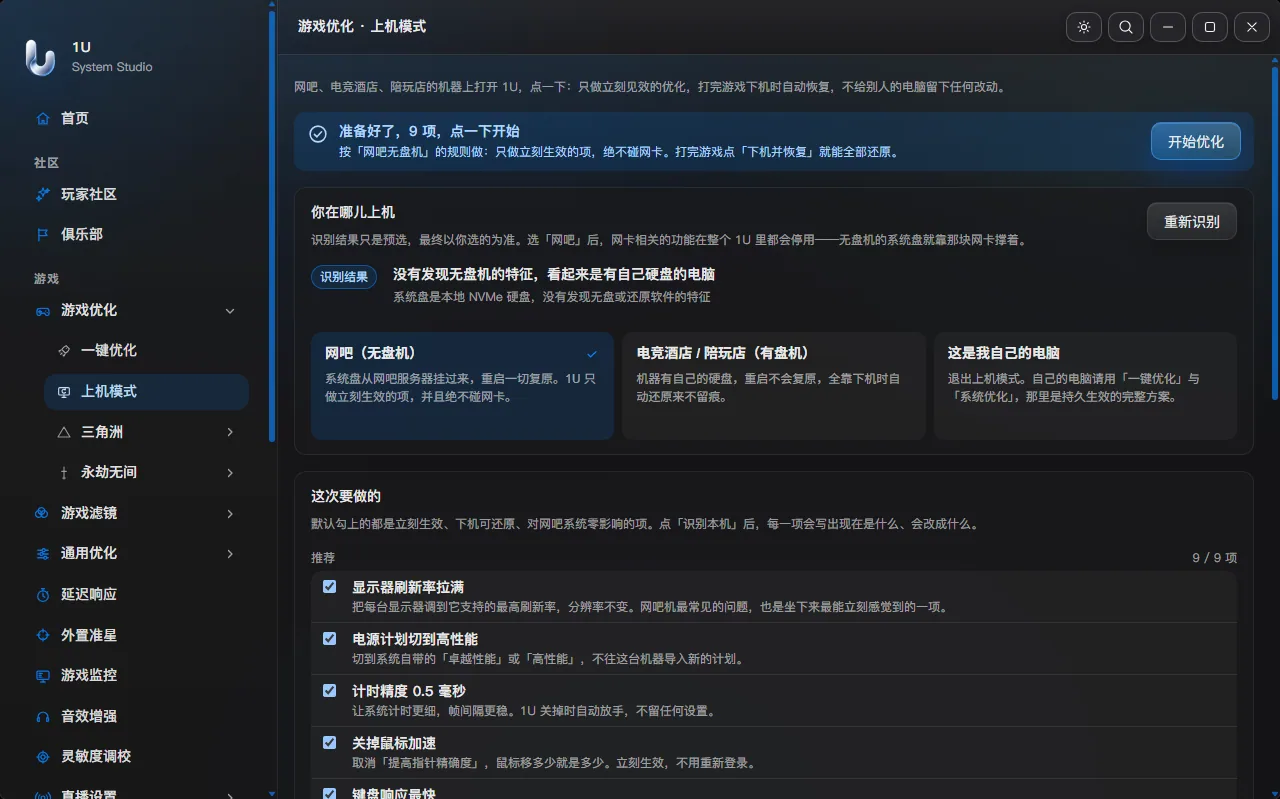Click the 俱乐部 flag icon
This screenshot has height=799, width=1280.
pyautogui.click(x=43, y=234)
